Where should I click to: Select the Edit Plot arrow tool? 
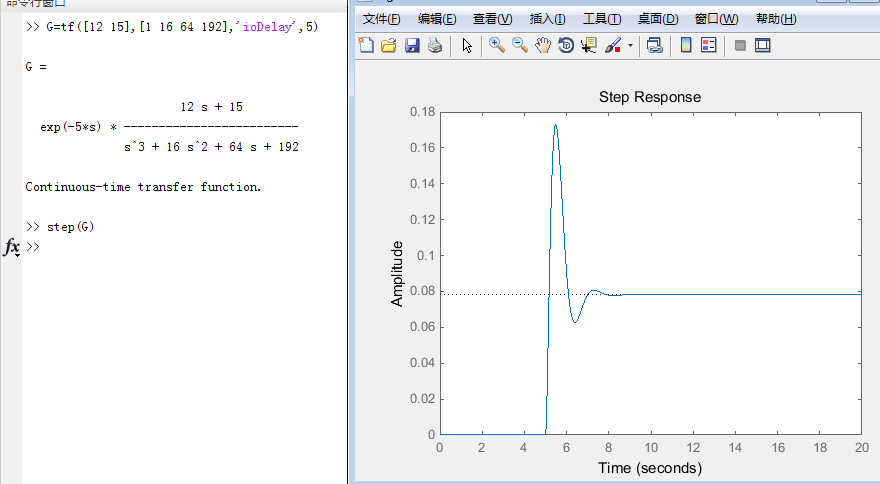click(x=467, y=45)
